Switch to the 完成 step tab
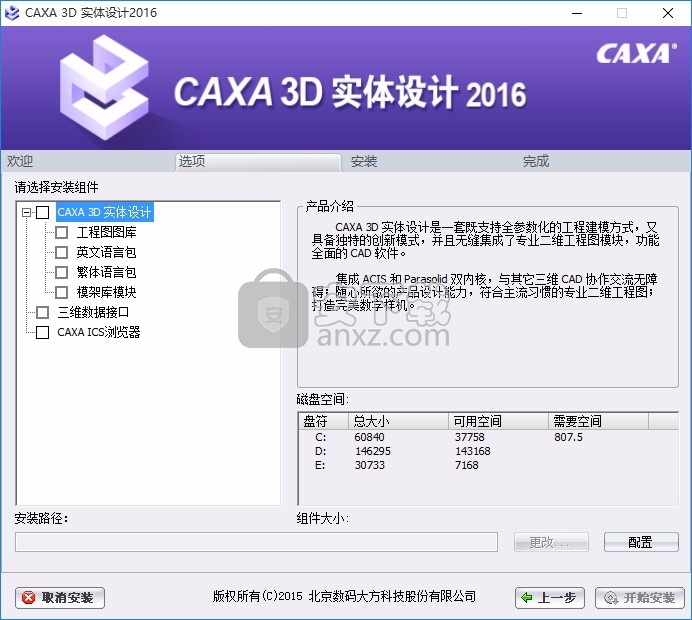 tap(536, 162)
